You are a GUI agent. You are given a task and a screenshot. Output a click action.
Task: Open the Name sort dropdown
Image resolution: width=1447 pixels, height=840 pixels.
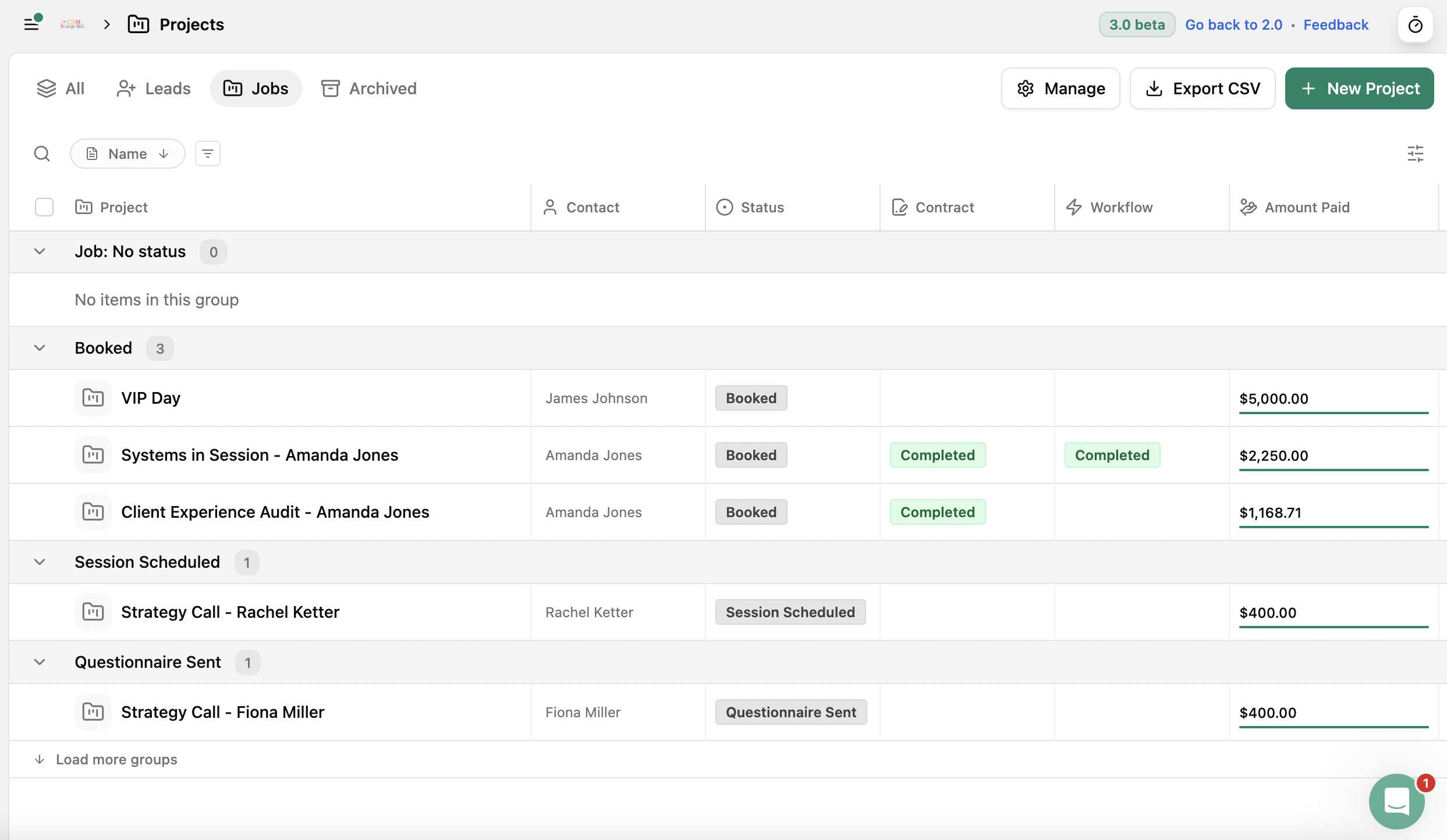[x=127, y=154]
